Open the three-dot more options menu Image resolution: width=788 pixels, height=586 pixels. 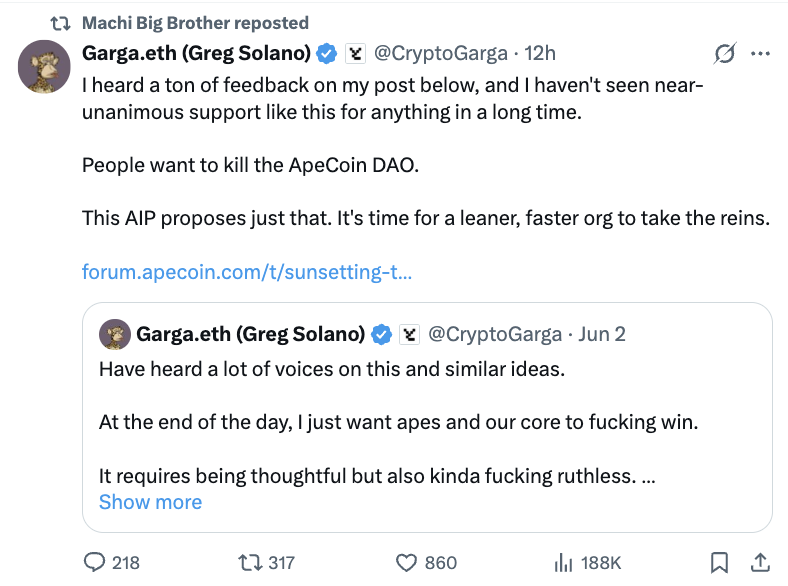[760, 53]
